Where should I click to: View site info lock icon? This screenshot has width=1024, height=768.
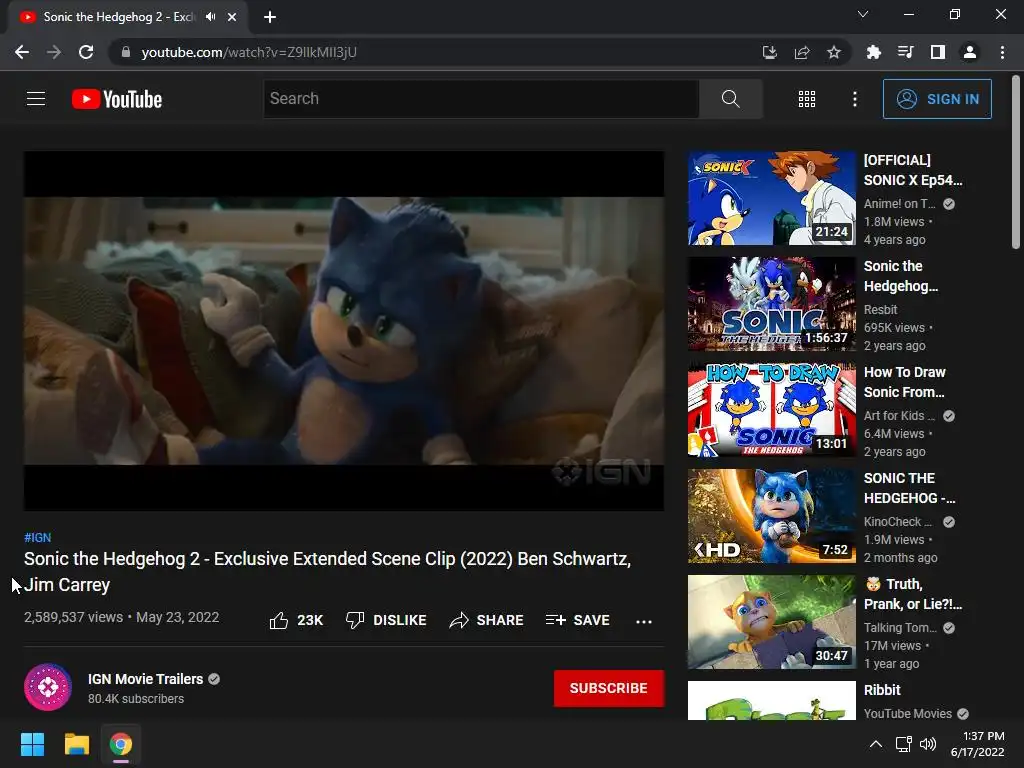(126, 52)
